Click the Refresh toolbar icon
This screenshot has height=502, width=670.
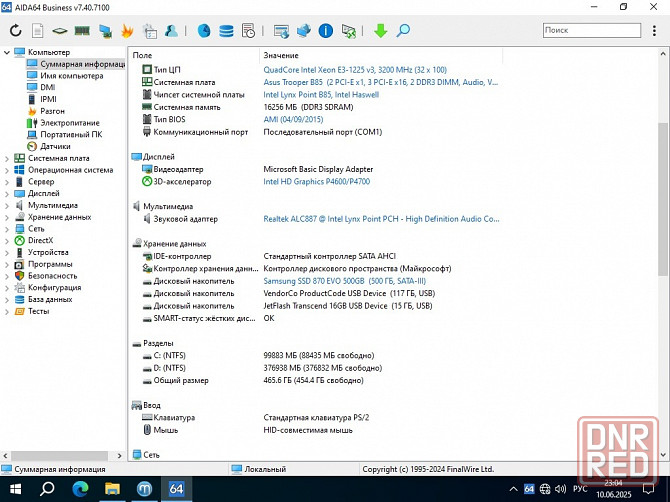[x=15, y=30]
